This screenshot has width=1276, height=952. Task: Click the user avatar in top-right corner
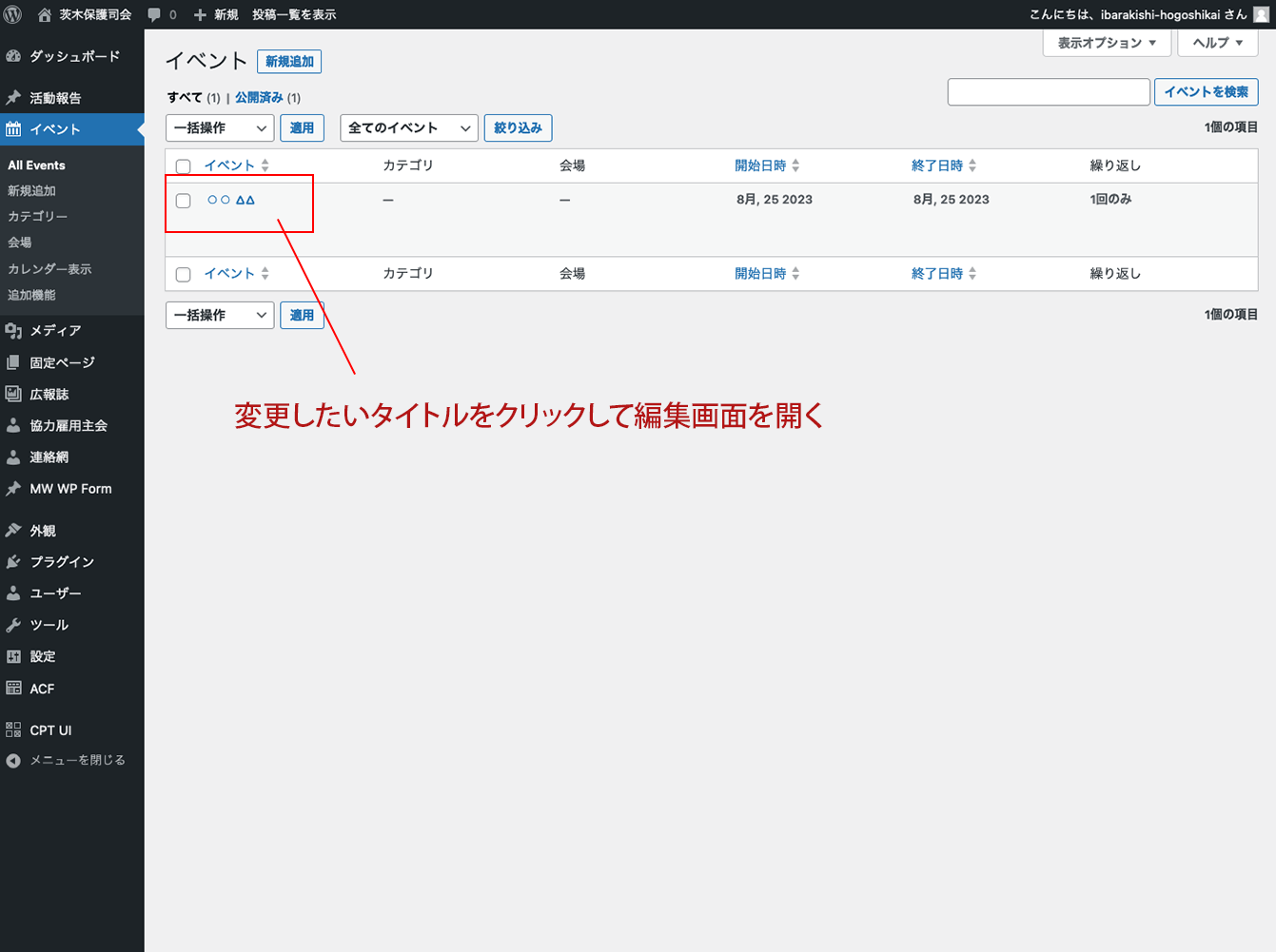[1261, 14]
